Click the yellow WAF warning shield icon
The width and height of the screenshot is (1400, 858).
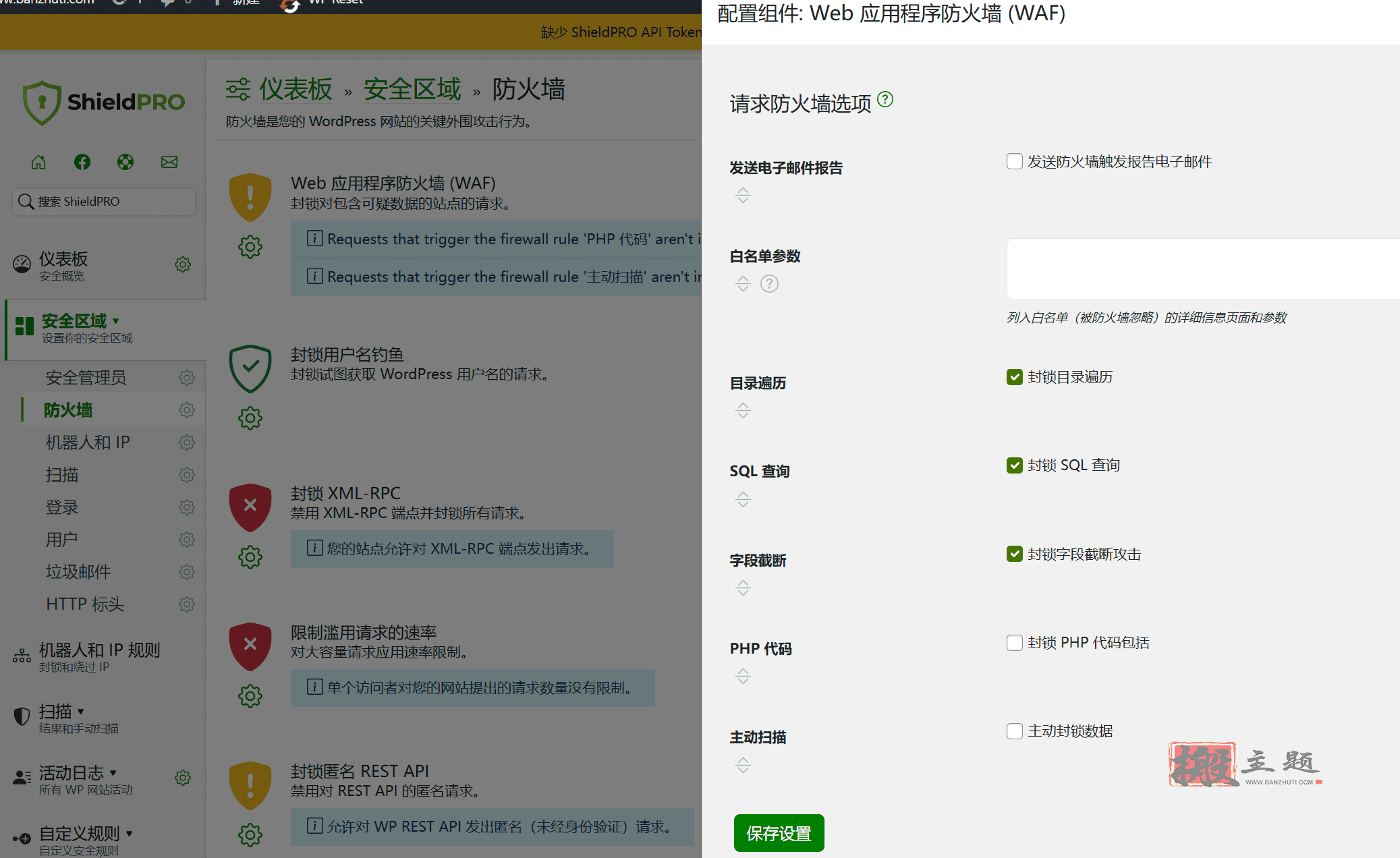coord(250,198)
